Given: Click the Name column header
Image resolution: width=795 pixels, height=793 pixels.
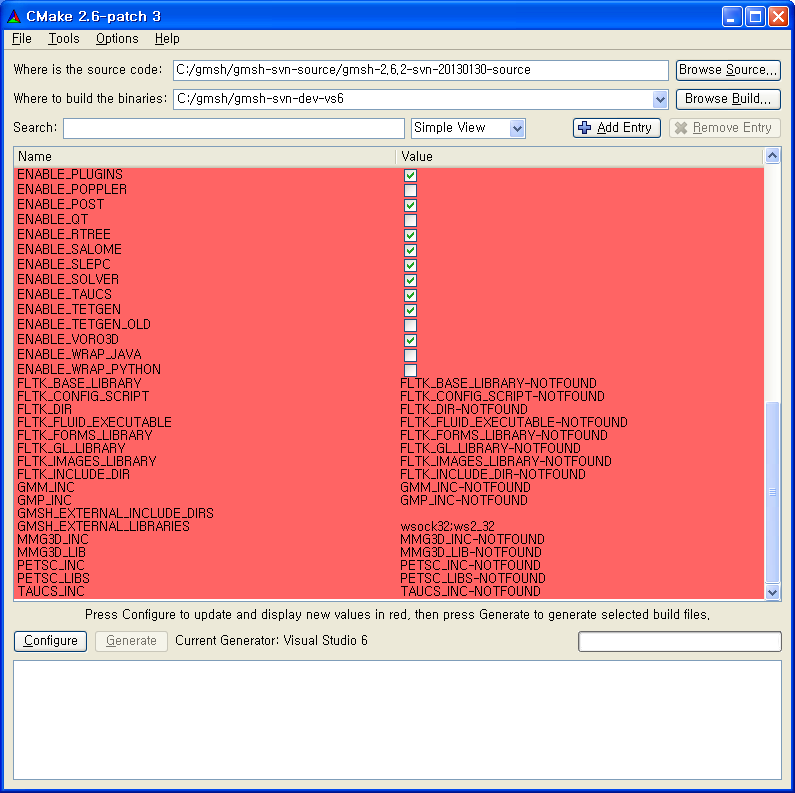Looking at the screenshot, I should (204, 157).
